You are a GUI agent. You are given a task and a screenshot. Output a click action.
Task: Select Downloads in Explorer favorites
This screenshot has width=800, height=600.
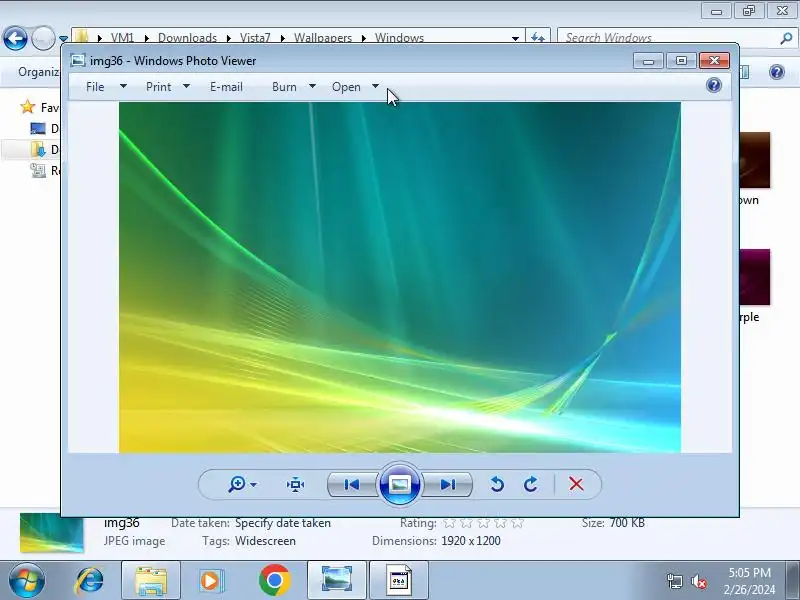pyautogui.click(x=44, y=149)
